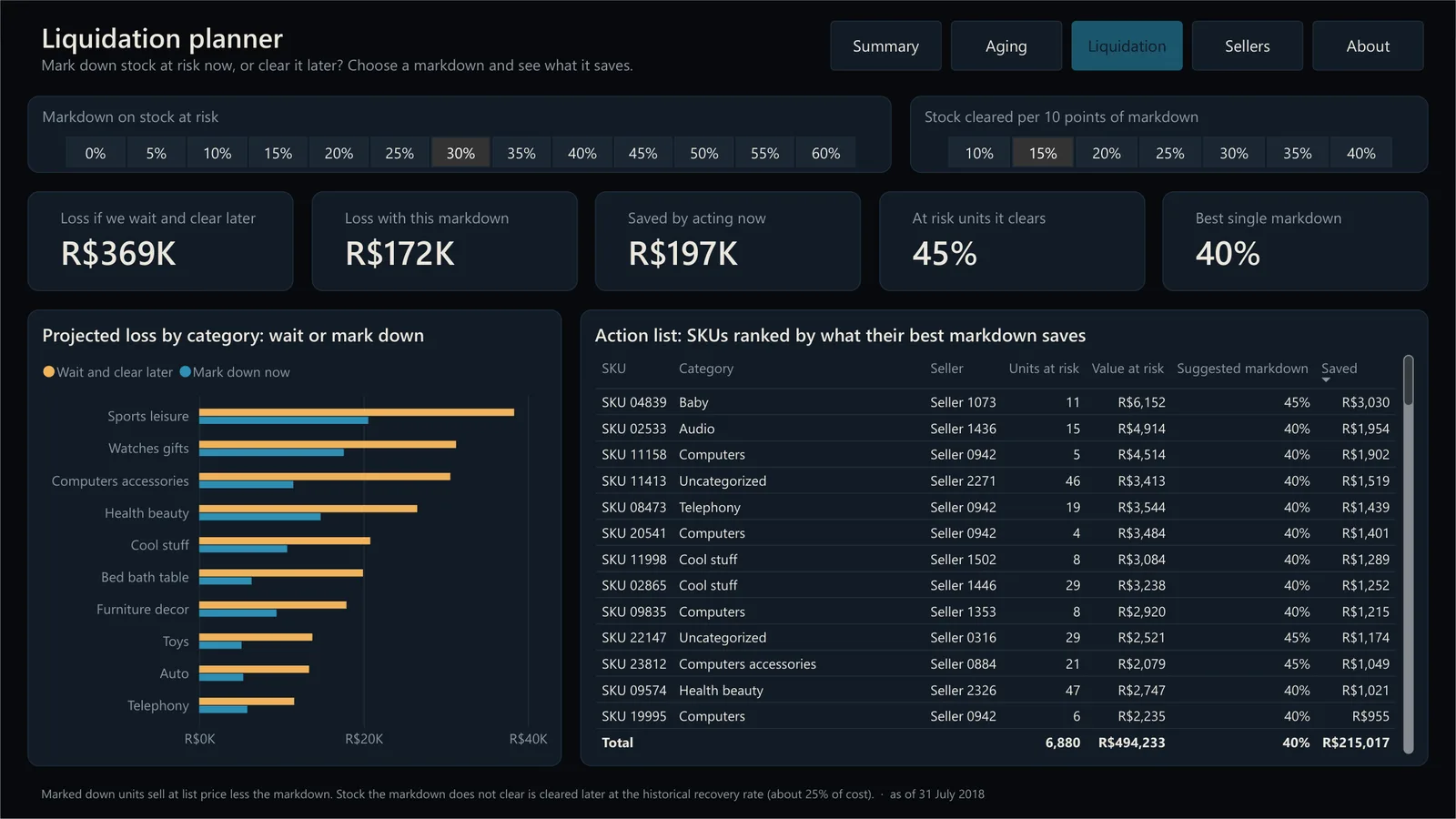Click 'Seller 0884' in Computers accessories row
This screenshot has height=819, width=1456.
point(963,664)
